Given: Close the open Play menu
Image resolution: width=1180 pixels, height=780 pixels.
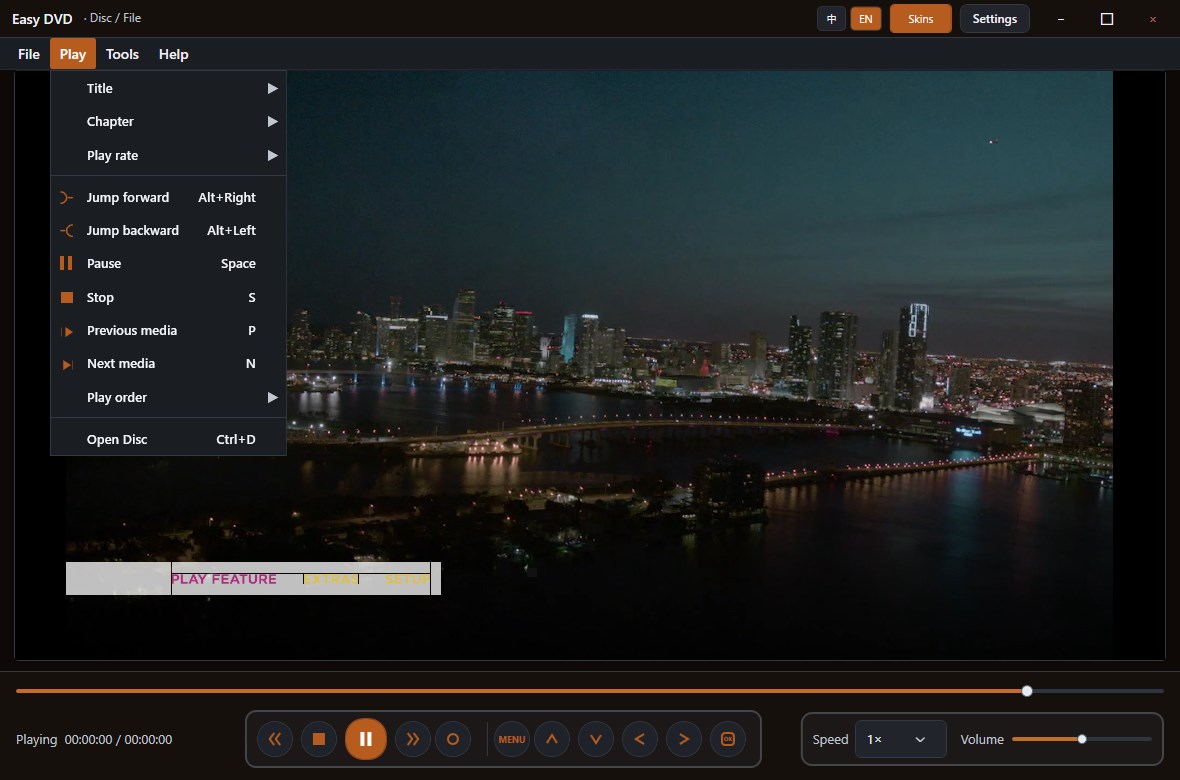Looking at the screenshot, I should (x=73, y=54).
